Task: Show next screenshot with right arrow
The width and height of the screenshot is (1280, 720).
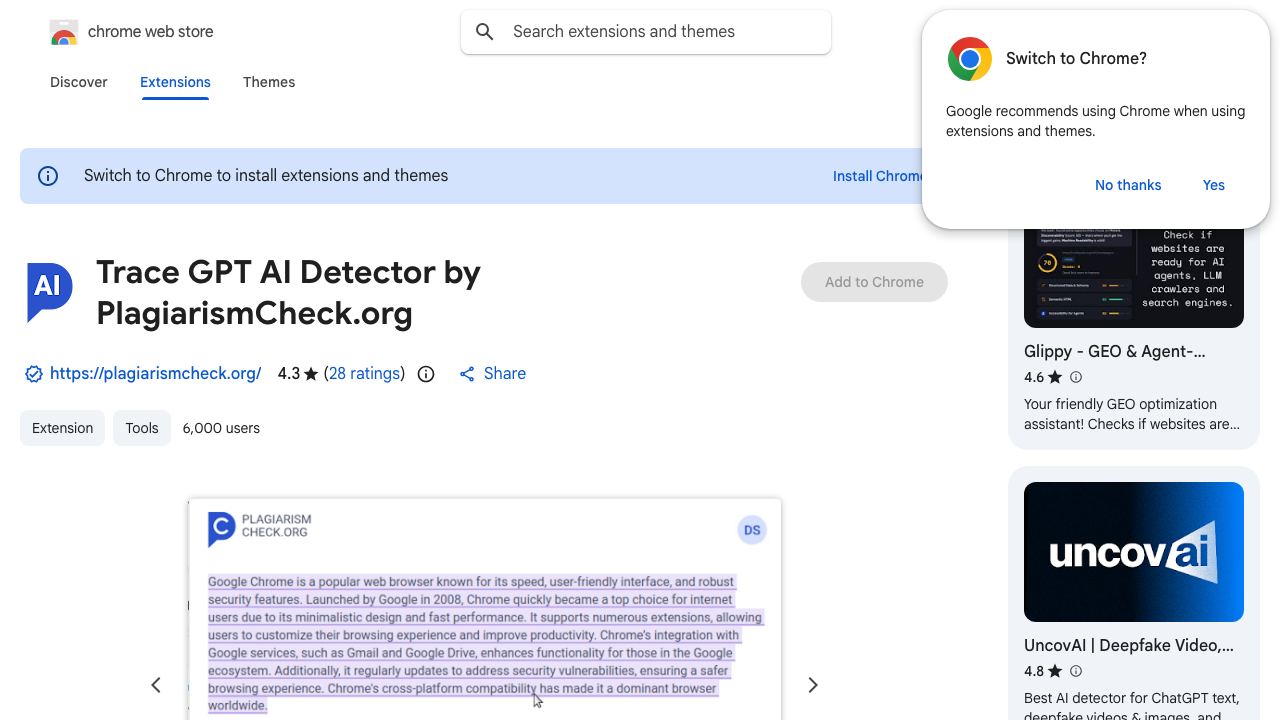Action: (x=813, y=685)
